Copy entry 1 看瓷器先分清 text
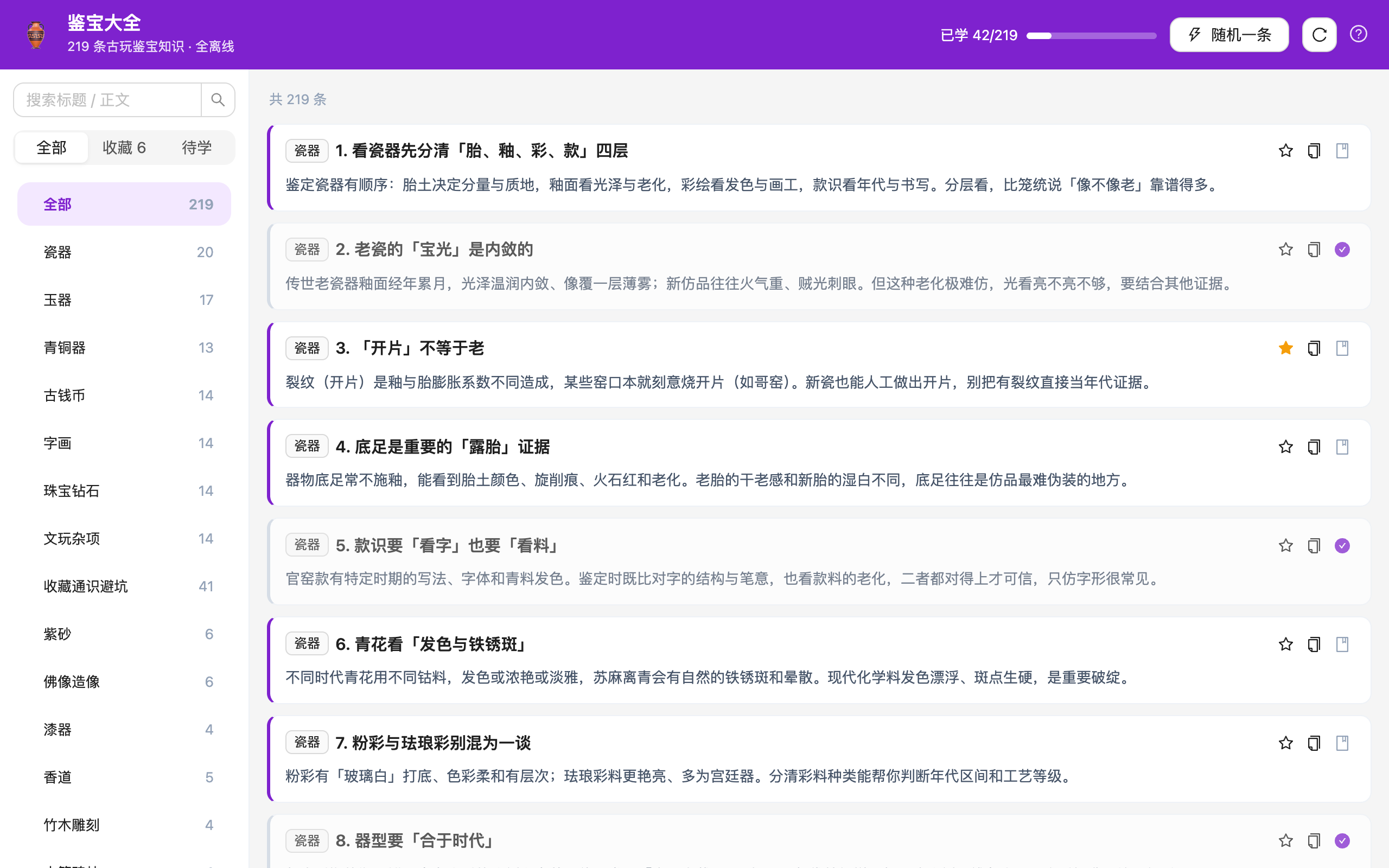 coord(1314,151)
